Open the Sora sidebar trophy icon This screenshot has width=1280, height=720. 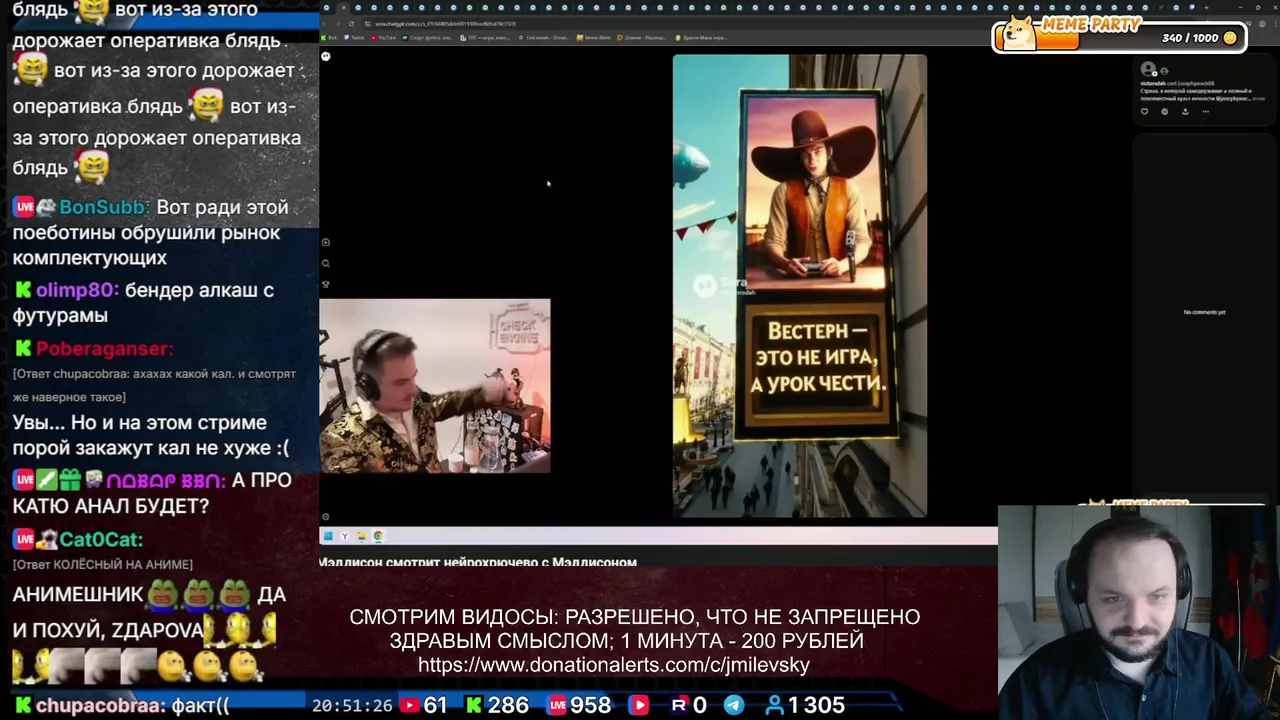[x=326, y=284]
